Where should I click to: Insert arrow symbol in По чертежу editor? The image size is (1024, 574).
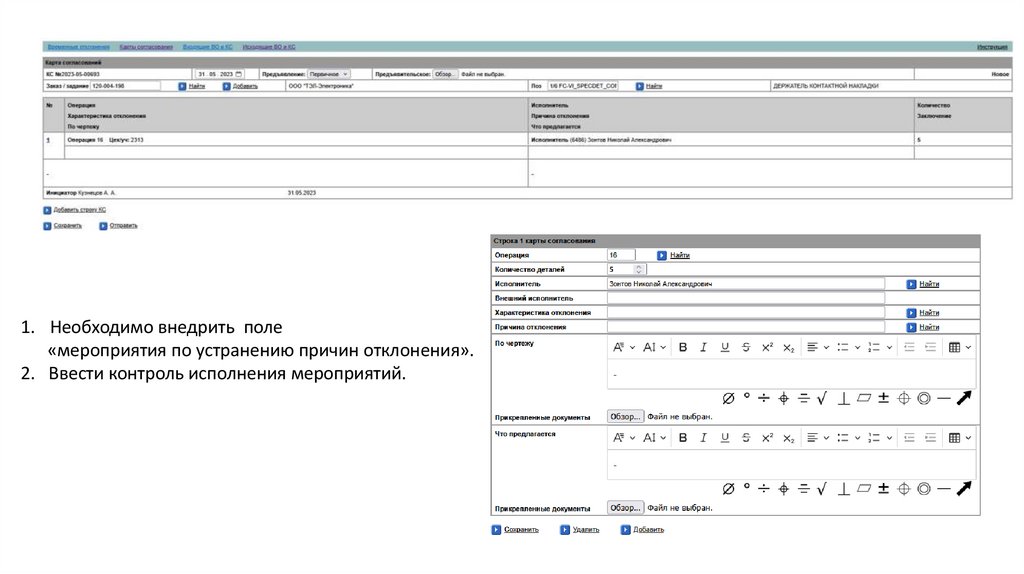(x=964, y=398)
